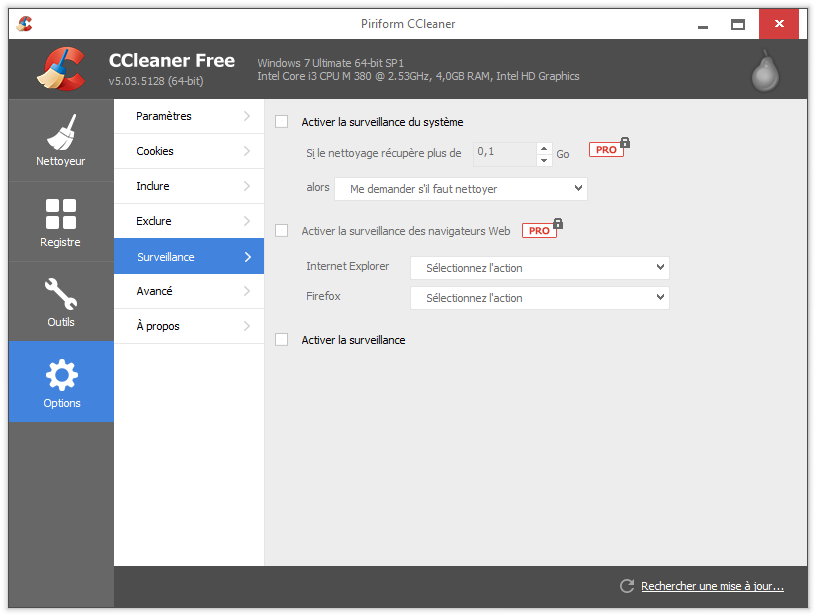Select the Options gear icon
Screen dimensions: 816x616
[61, 382]
